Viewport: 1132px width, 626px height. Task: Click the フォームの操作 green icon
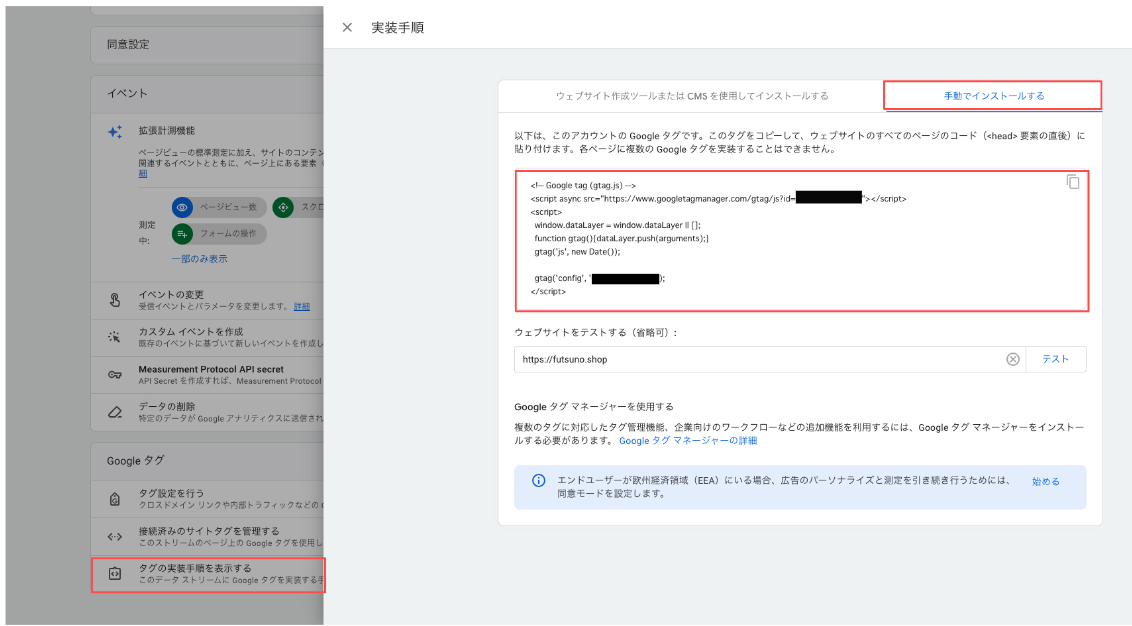pos(182,234)
